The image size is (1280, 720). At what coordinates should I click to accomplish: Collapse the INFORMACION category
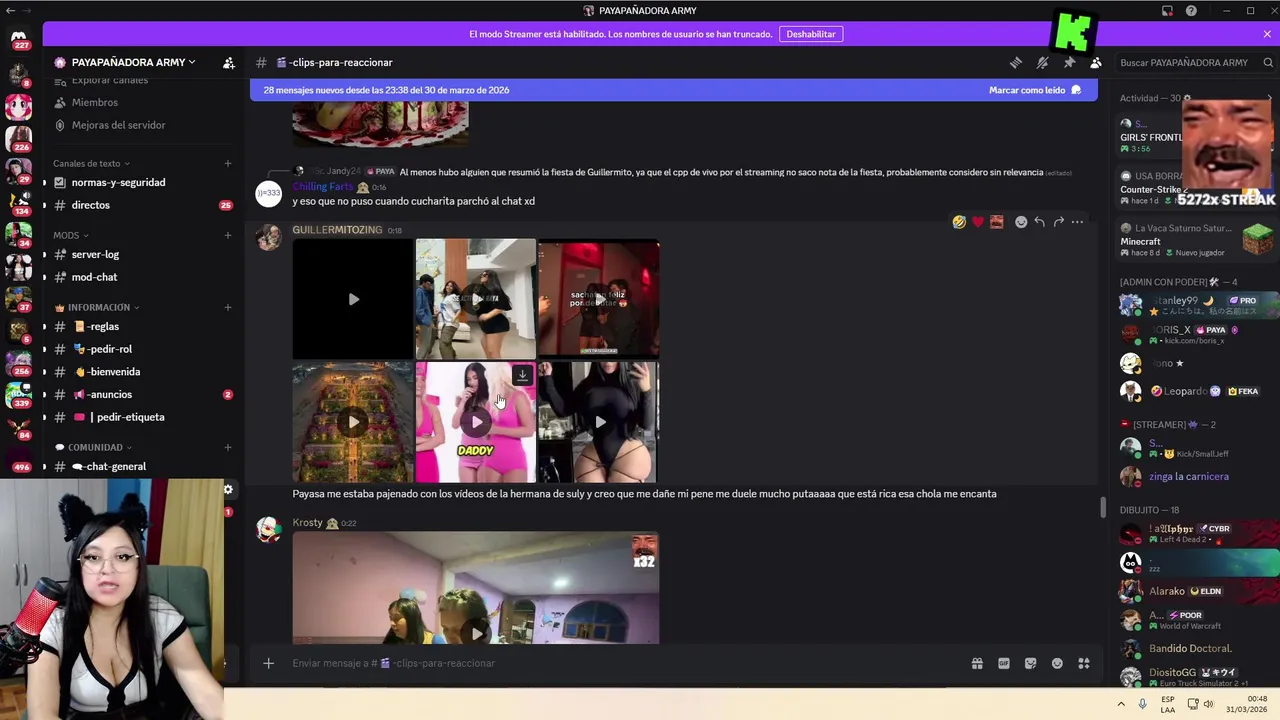97,307
